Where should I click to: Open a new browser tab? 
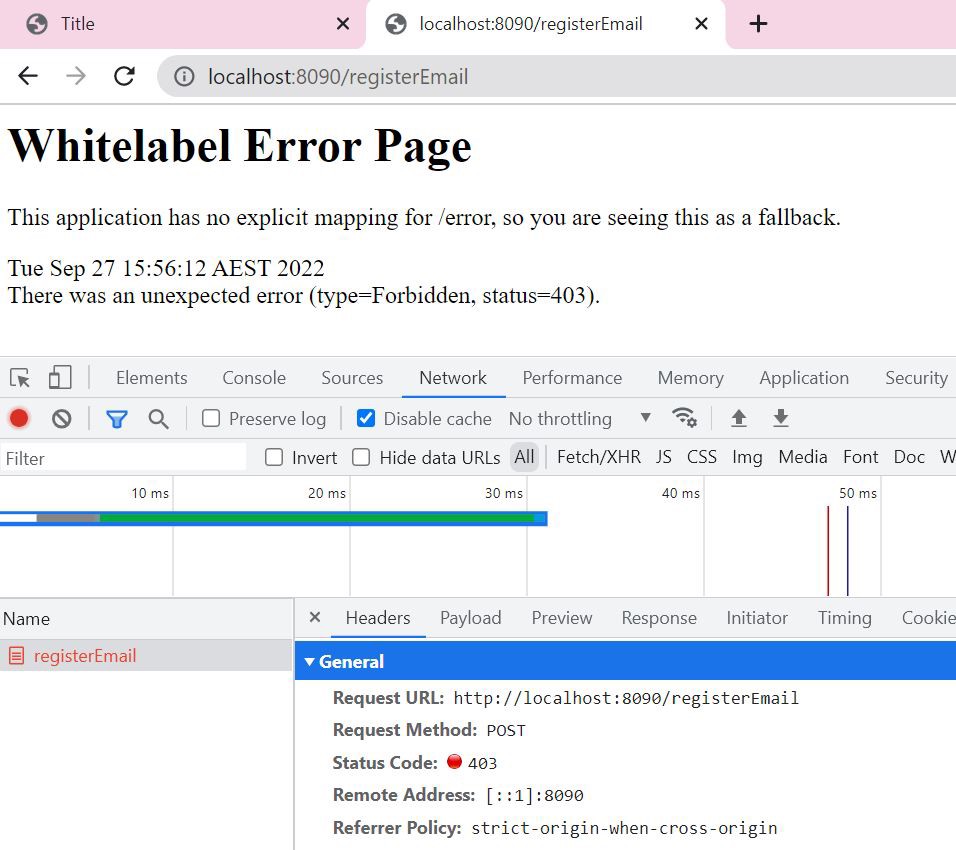click(758, 24)
